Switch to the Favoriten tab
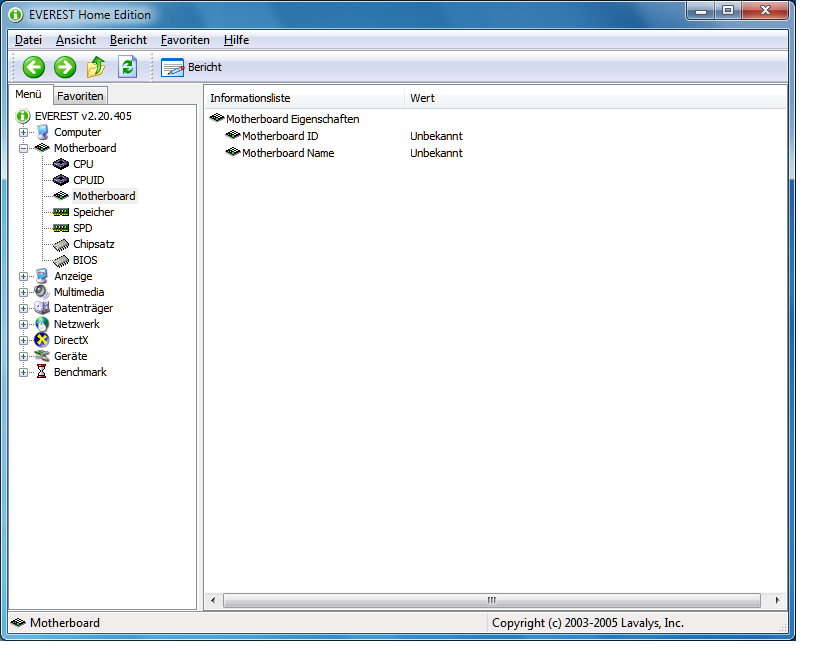The image size is (824, 656). coord(80,96)
